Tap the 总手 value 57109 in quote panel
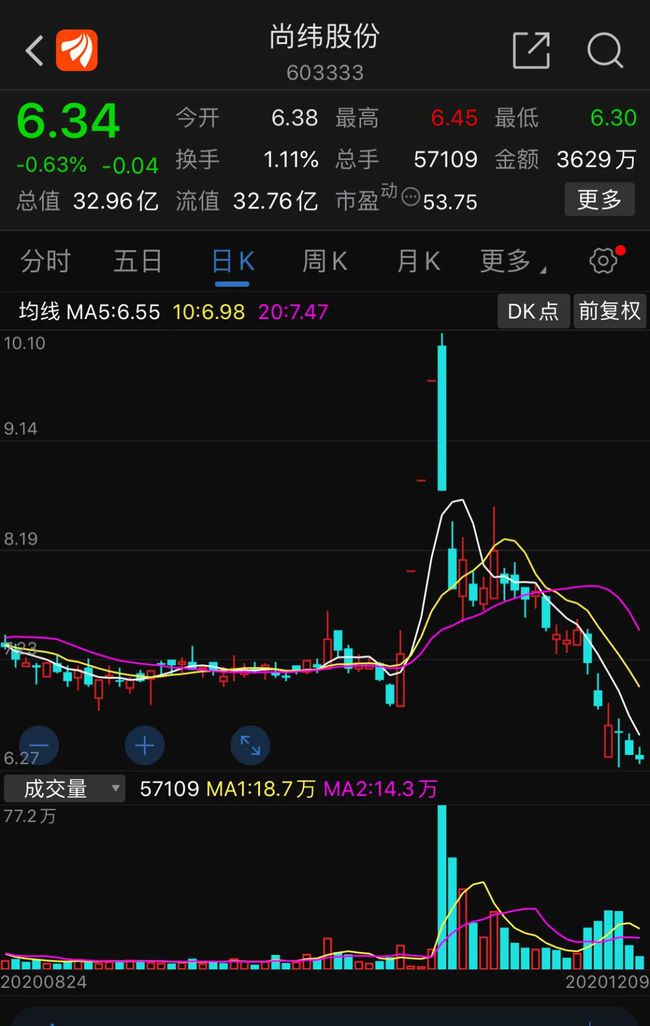 [445, 159]
